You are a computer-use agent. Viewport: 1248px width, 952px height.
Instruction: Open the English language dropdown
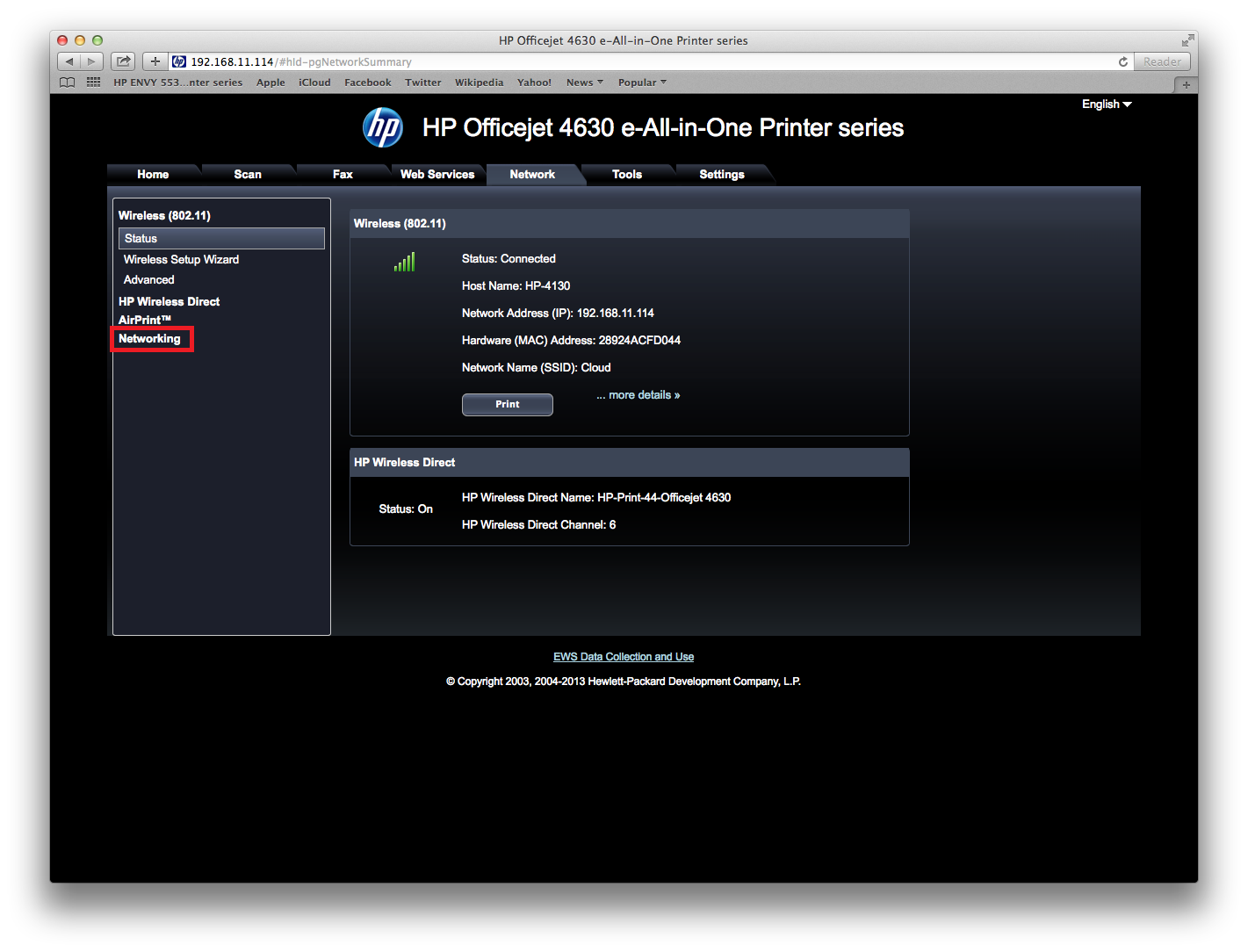point(1107,104)
